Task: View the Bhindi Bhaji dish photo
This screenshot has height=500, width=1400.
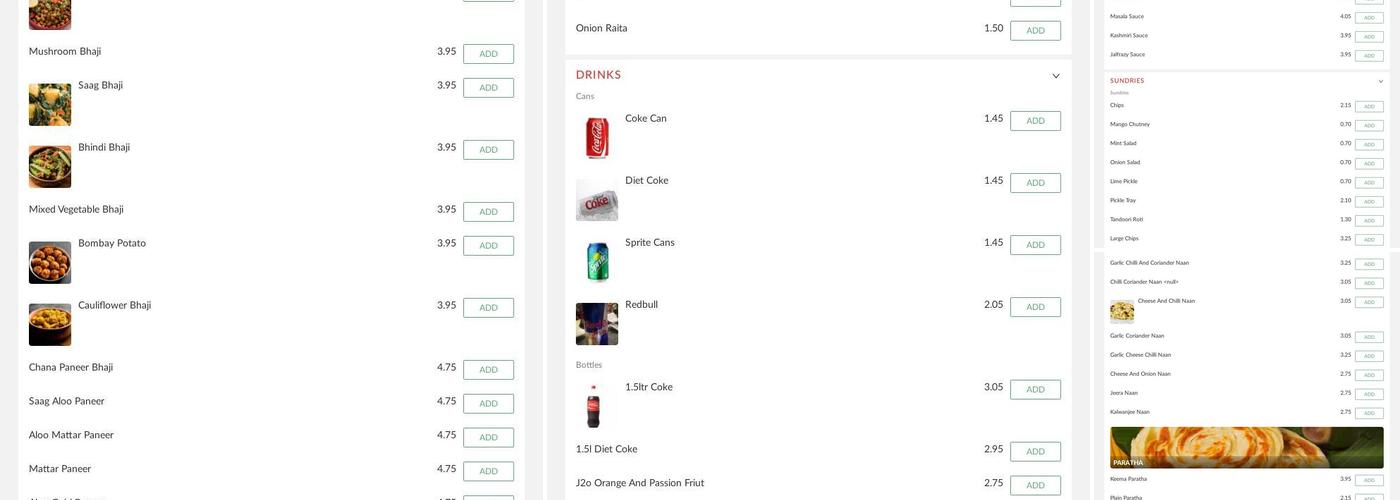Action: [x=50, y=167]
